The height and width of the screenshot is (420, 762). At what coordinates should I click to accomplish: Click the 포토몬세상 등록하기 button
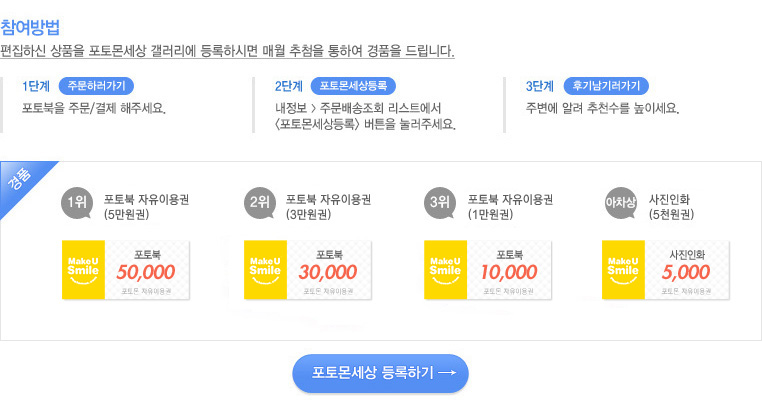click(x=381, y=373)
